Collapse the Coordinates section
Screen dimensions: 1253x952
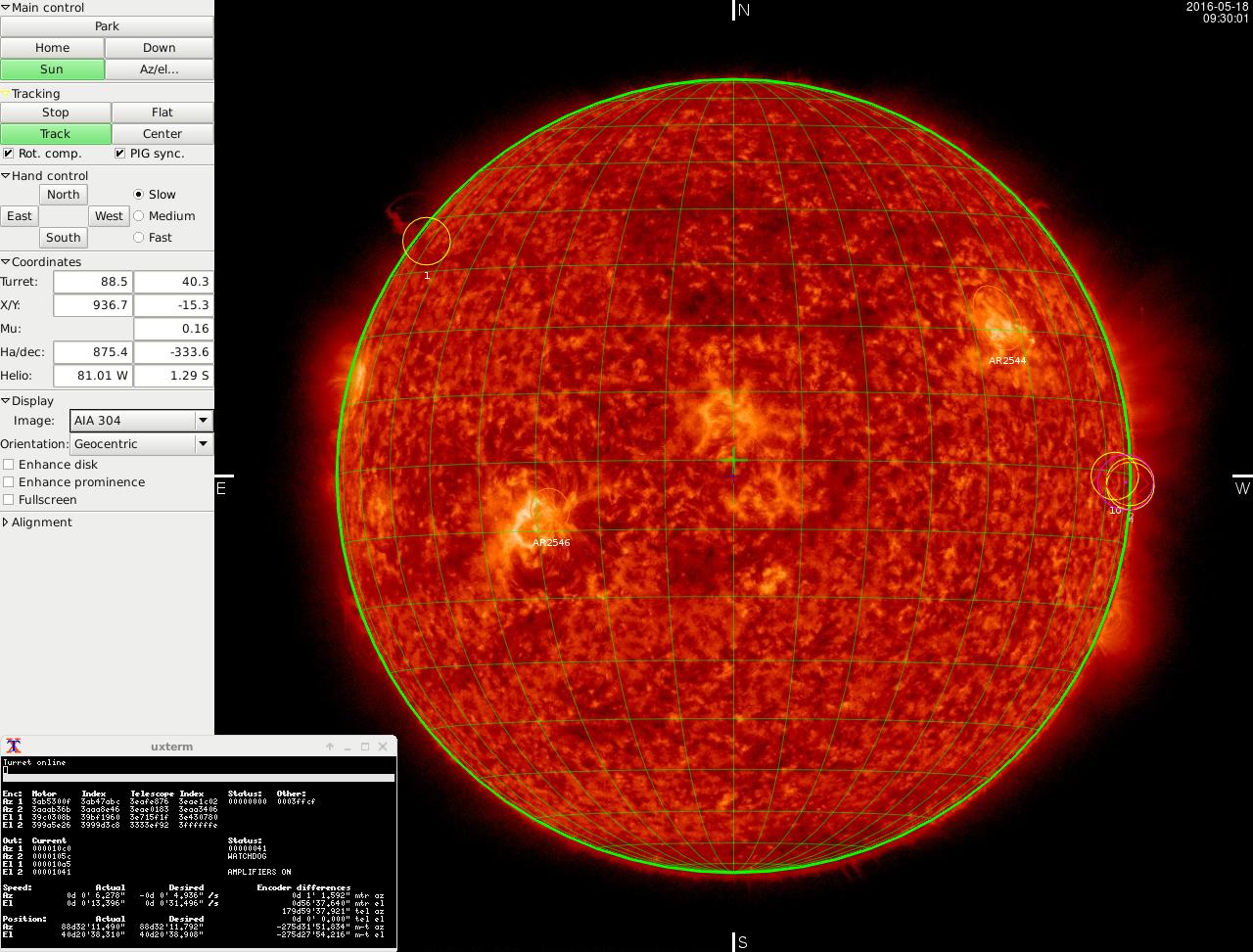[x=6, y=262]
